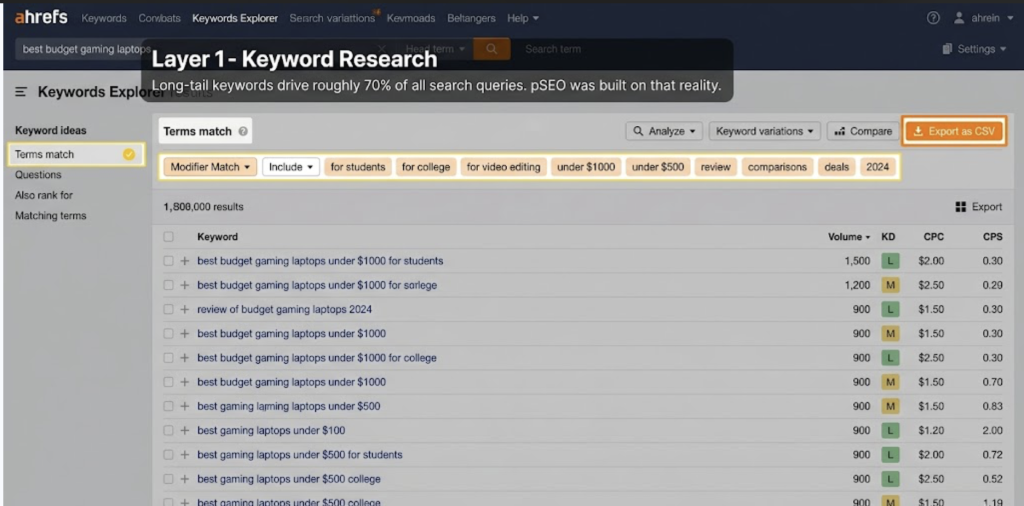Click the CPS column header
Image resolution: width=1024 pixels, height=506 pixels.
coord(993,237)
